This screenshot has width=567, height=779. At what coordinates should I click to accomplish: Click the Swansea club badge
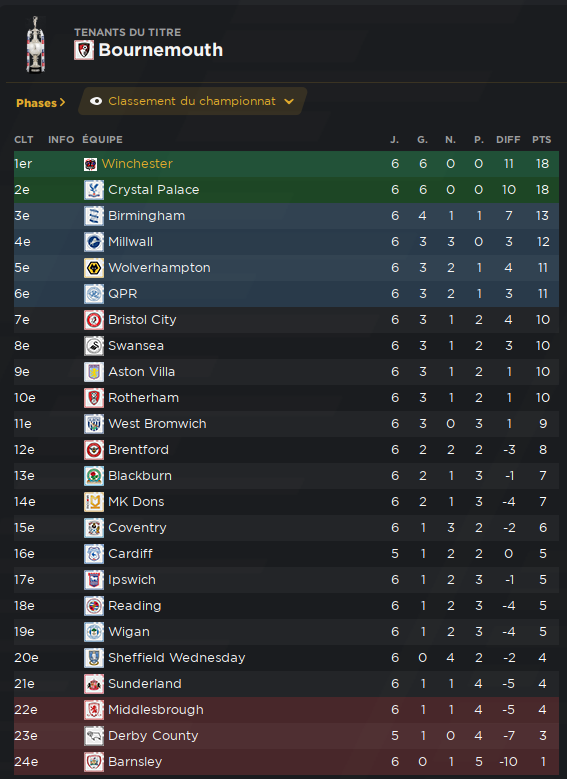click(94, 346)
